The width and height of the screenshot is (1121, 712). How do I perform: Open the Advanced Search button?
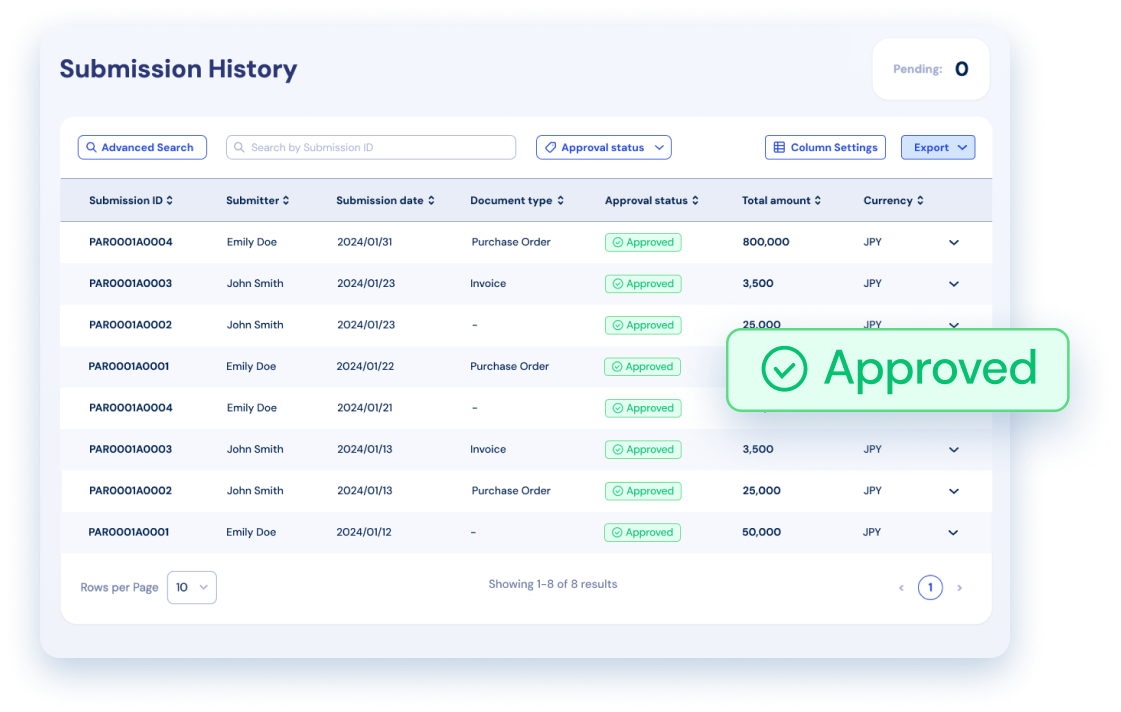[142, 147]
